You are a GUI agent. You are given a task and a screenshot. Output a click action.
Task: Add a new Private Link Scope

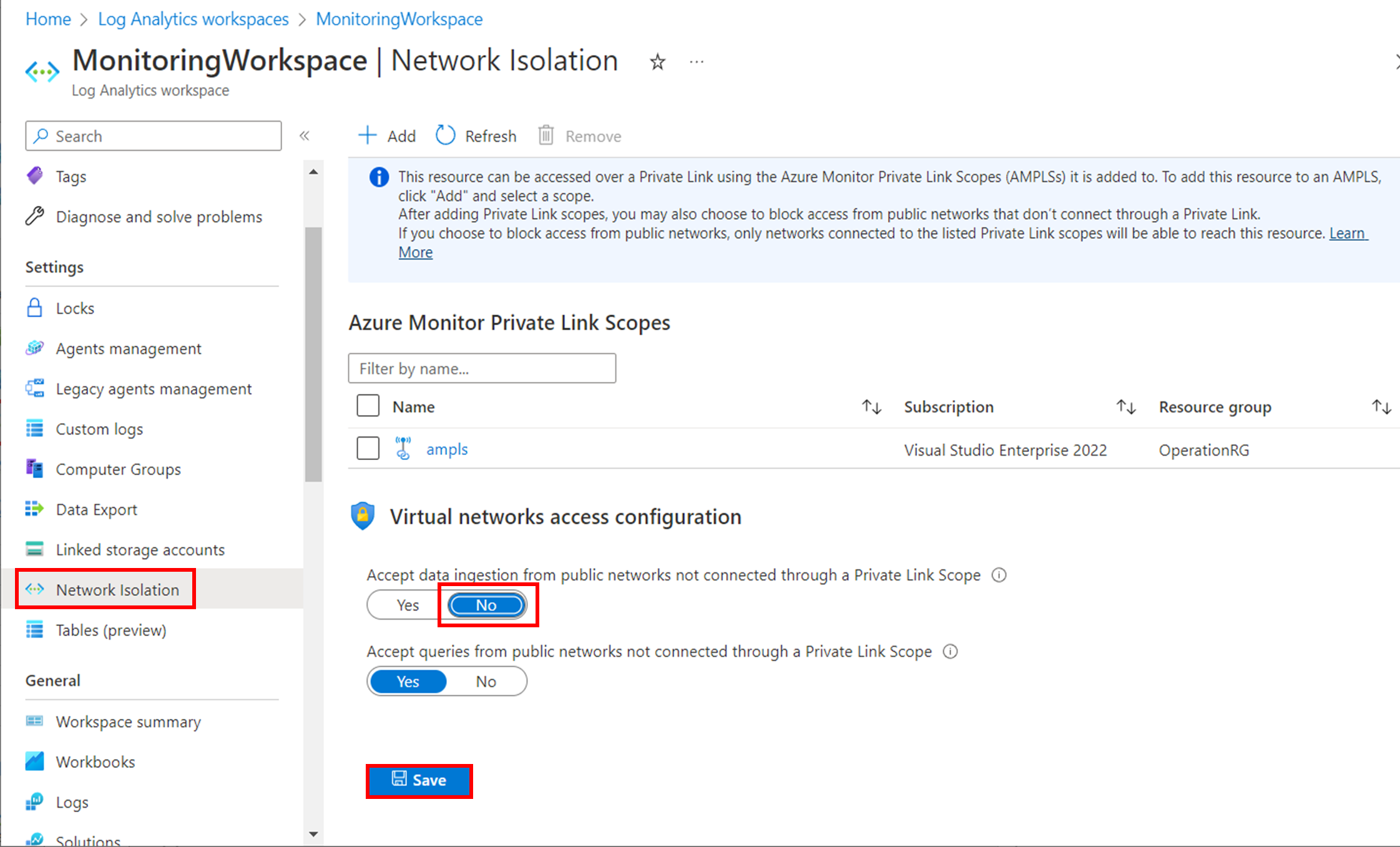[x=386, y=135]
